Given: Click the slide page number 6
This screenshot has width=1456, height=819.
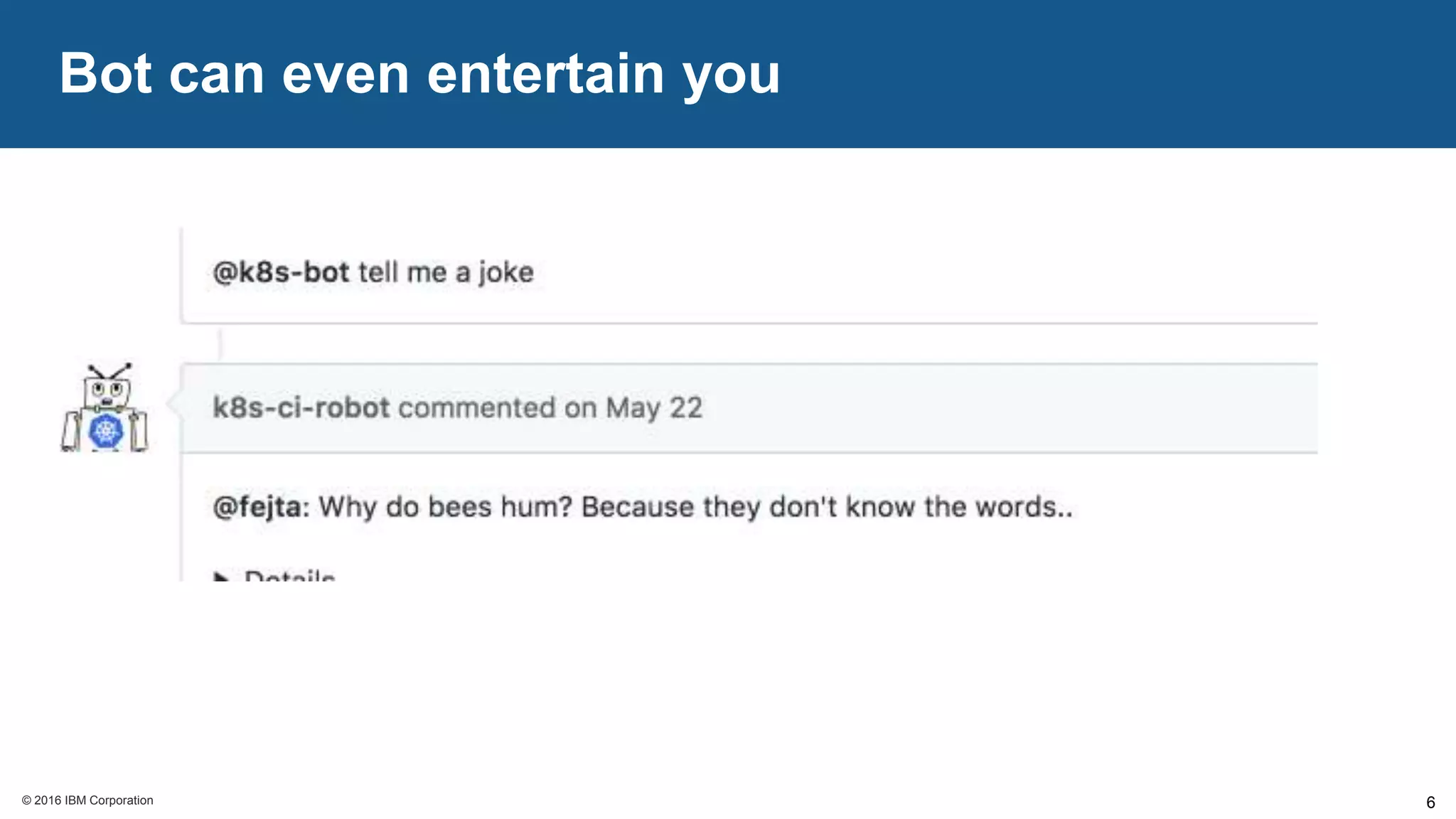Looking at the screenshot, I should coord(1430,803).
